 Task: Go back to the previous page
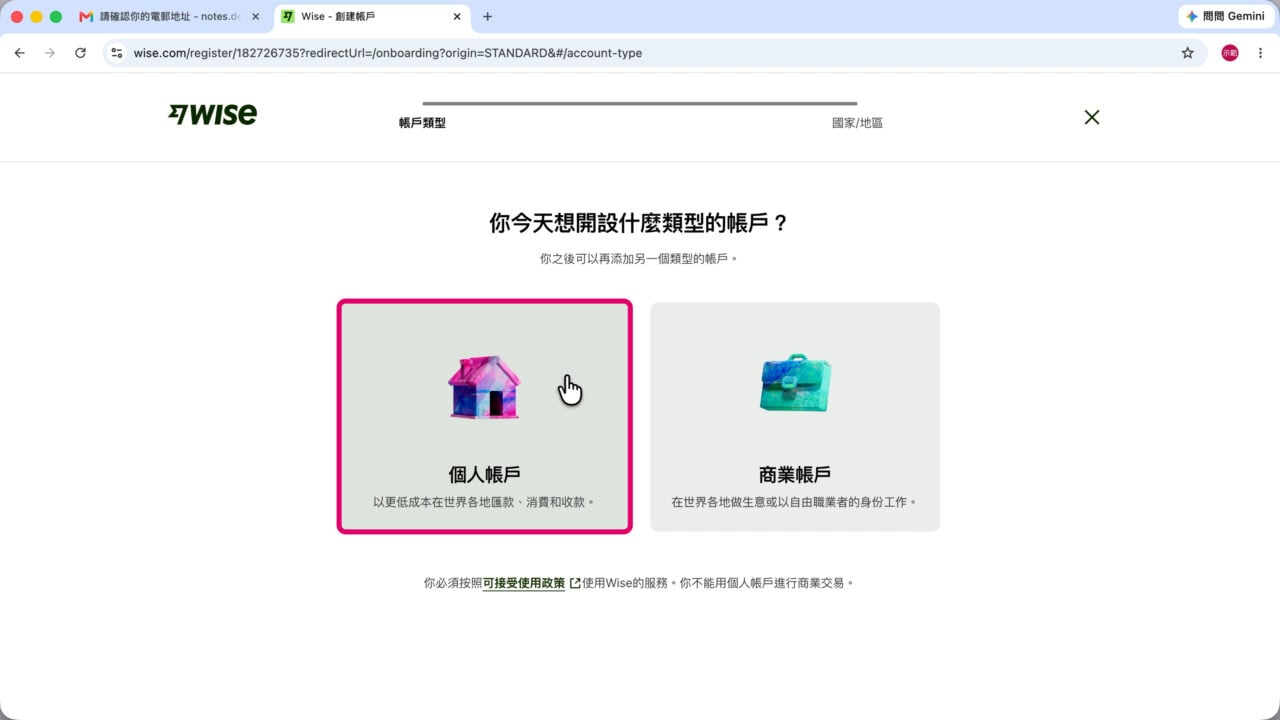[19, 53]
